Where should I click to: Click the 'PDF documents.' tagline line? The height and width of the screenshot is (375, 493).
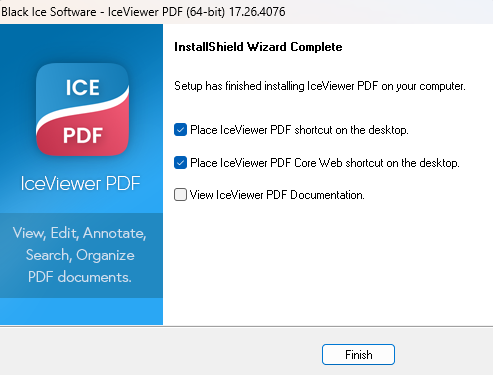[x=80, y=277]
